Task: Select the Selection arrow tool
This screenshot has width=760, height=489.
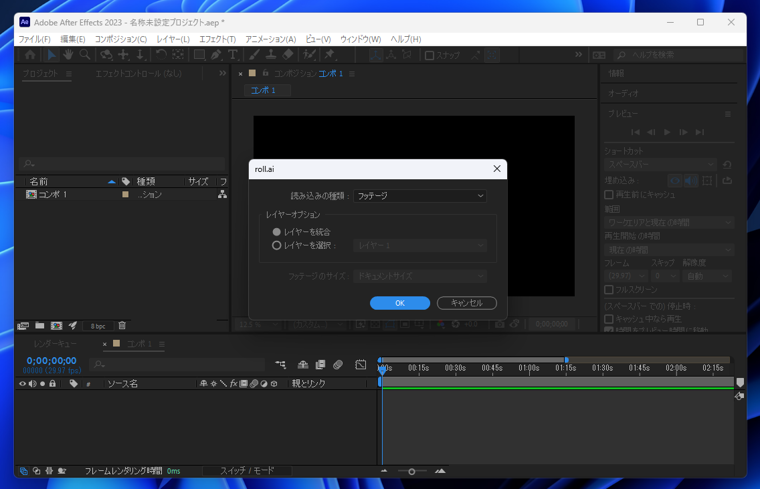Action: [x=51, y=55]
